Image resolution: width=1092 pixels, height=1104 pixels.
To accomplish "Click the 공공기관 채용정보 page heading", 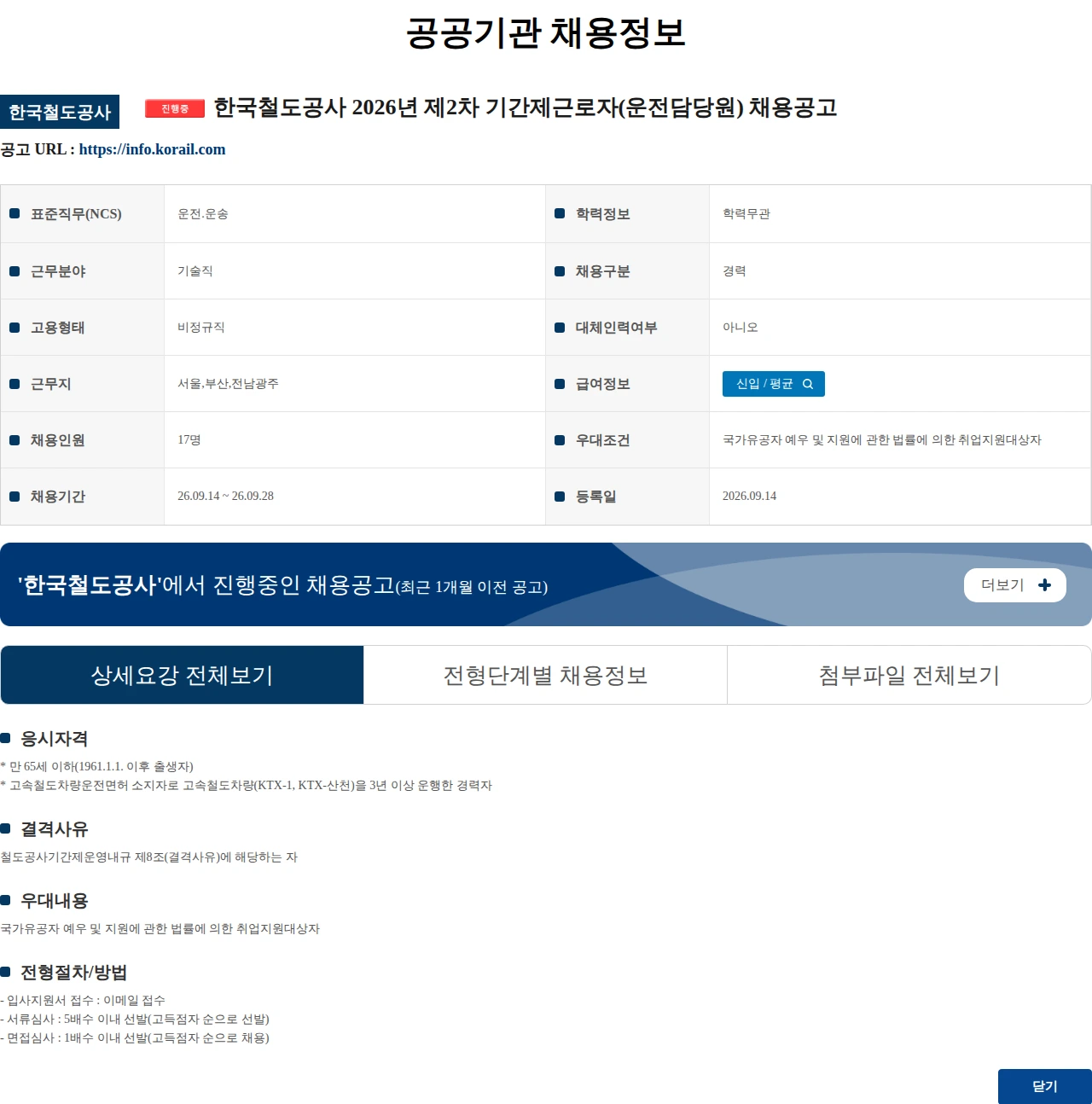I will pos(546,33).
